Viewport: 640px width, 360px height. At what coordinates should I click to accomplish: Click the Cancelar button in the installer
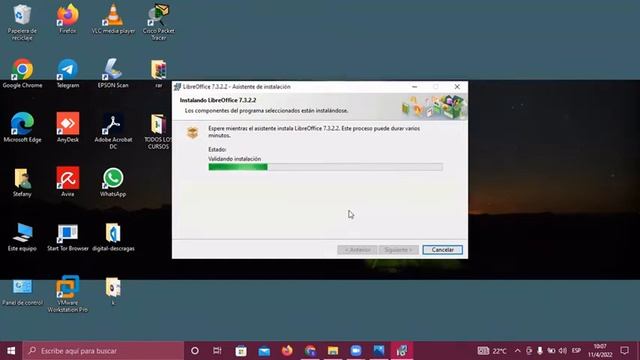tap(442, 249)
